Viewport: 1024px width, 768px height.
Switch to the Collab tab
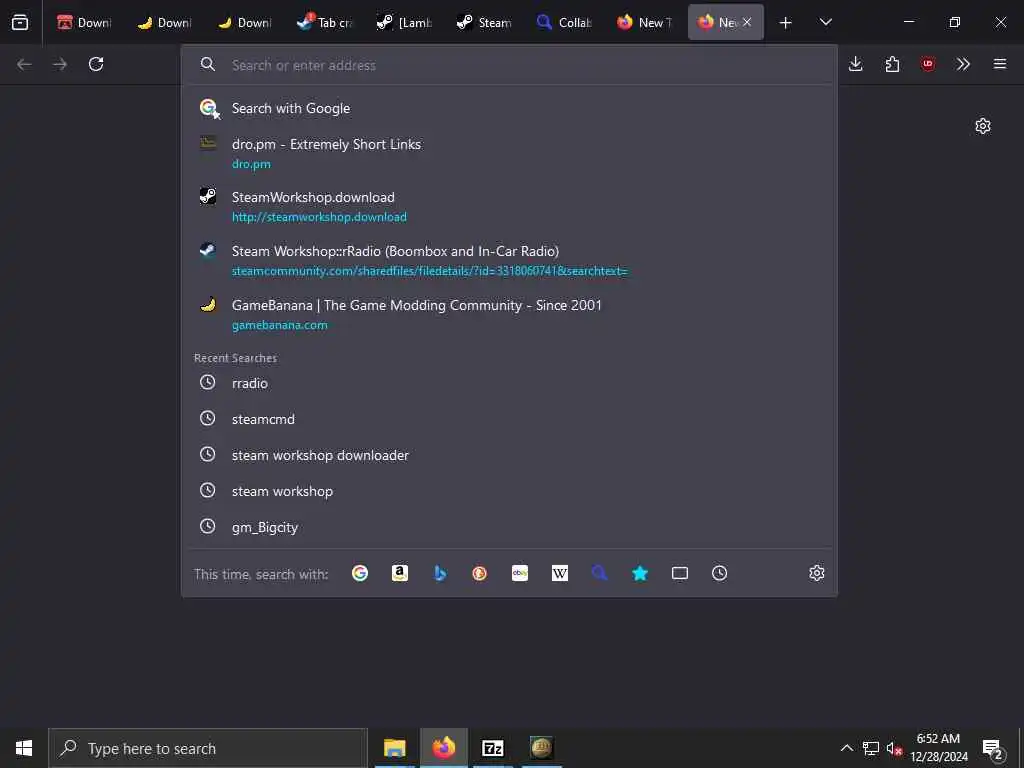coord(565,22)
